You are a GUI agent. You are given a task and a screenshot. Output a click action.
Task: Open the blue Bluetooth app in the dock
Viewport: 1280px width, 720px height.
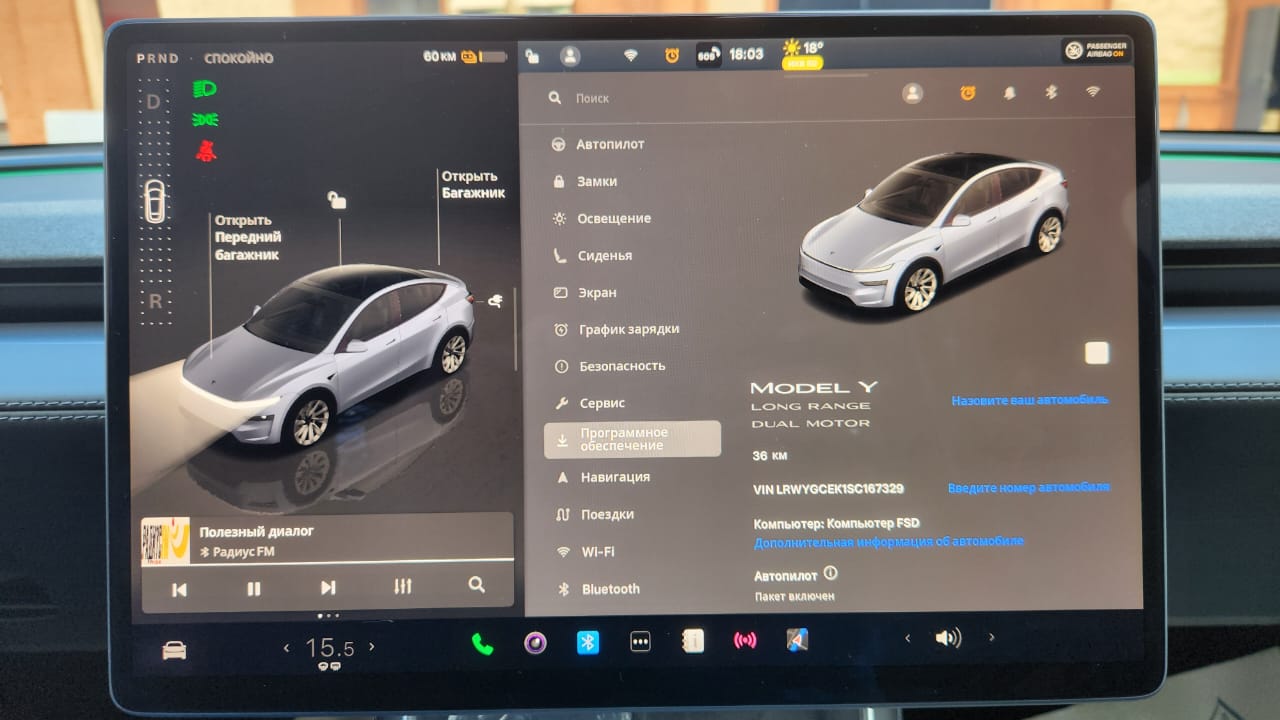[x=588, y=642]
